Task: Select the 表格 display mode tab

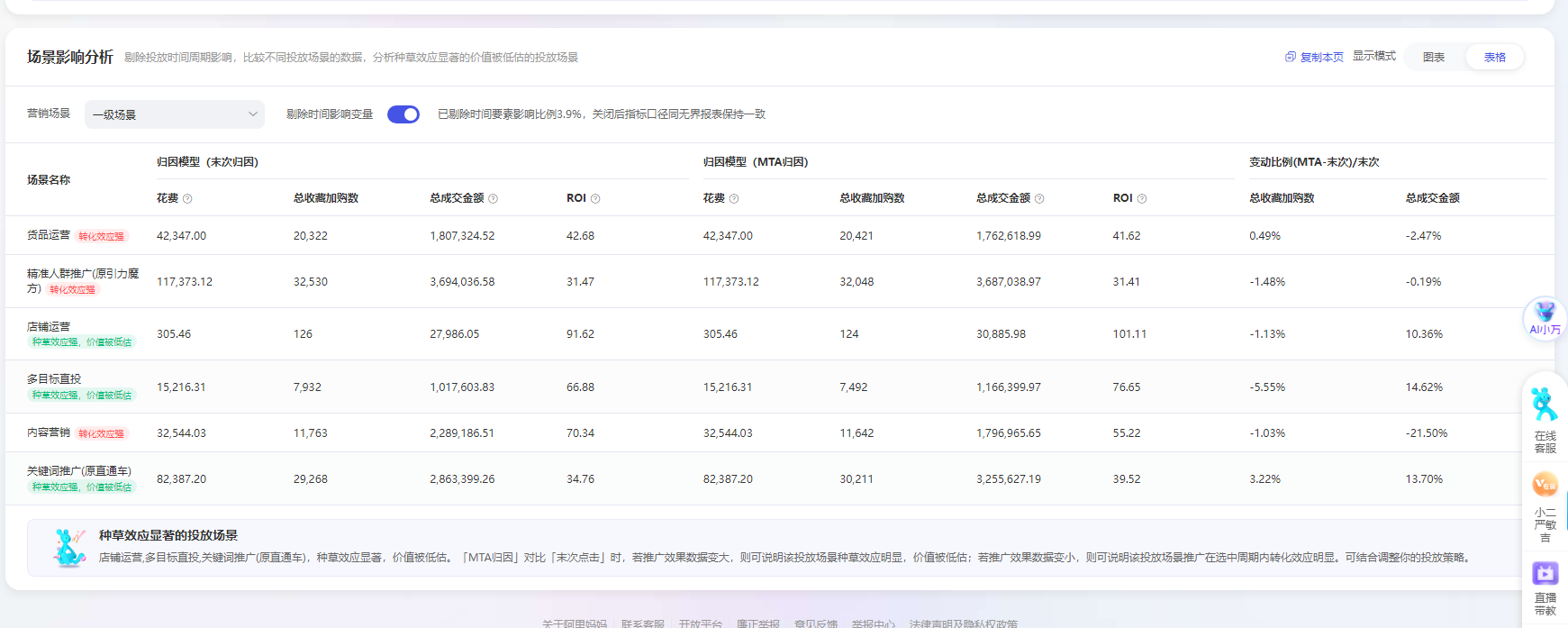Action: [1494, 58]
